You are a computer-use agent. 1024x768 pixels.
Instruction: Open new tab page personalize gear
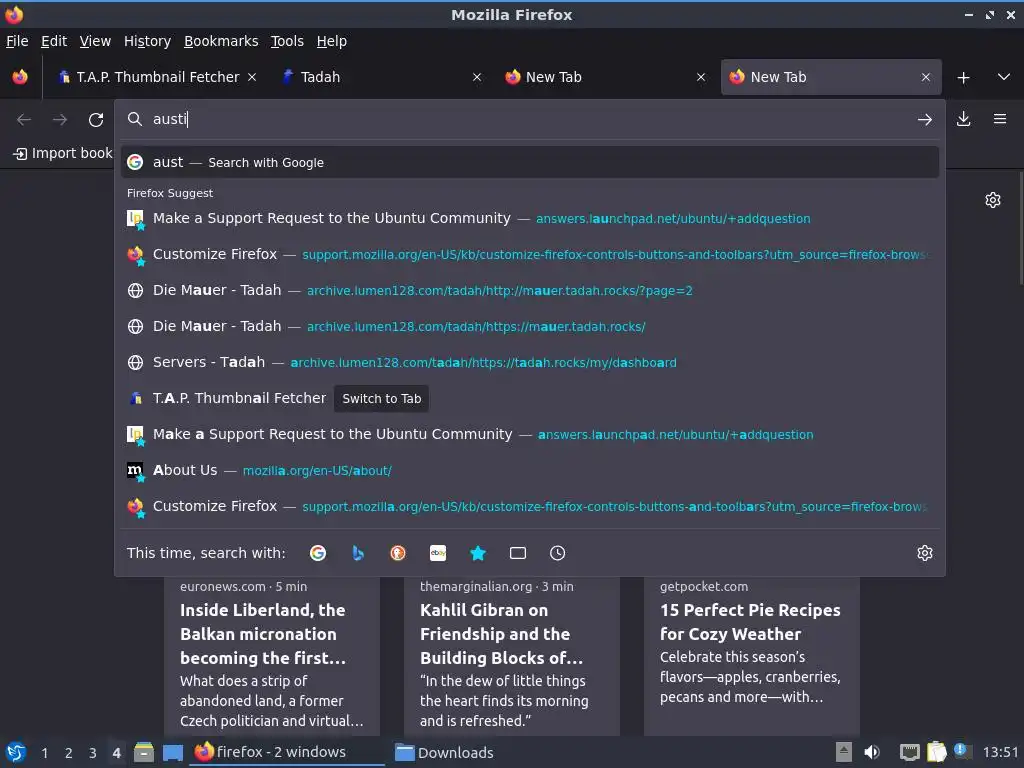pyautogui.click(x=993, y=200)
